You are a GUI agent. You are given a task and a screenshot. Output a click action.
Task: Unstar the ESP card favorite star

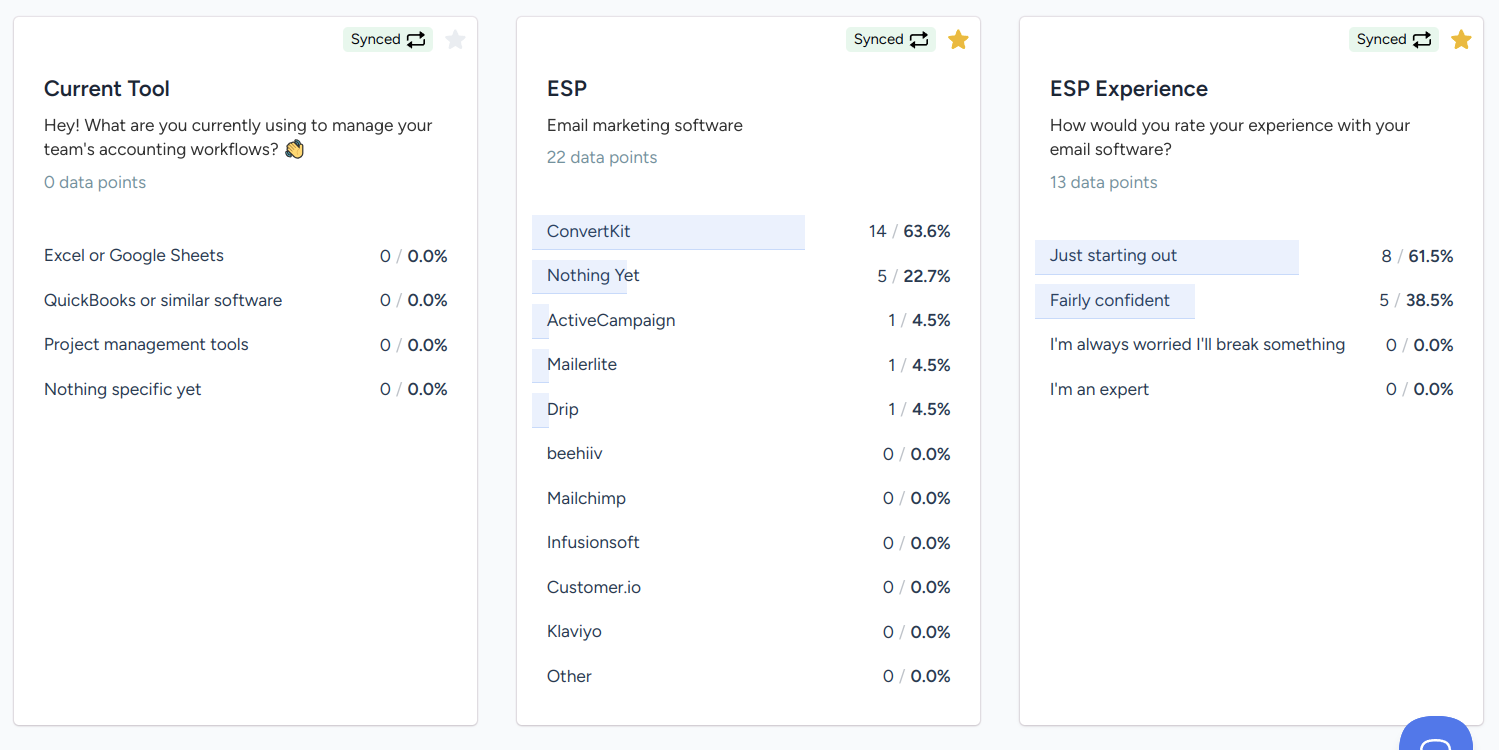(958, 40)
